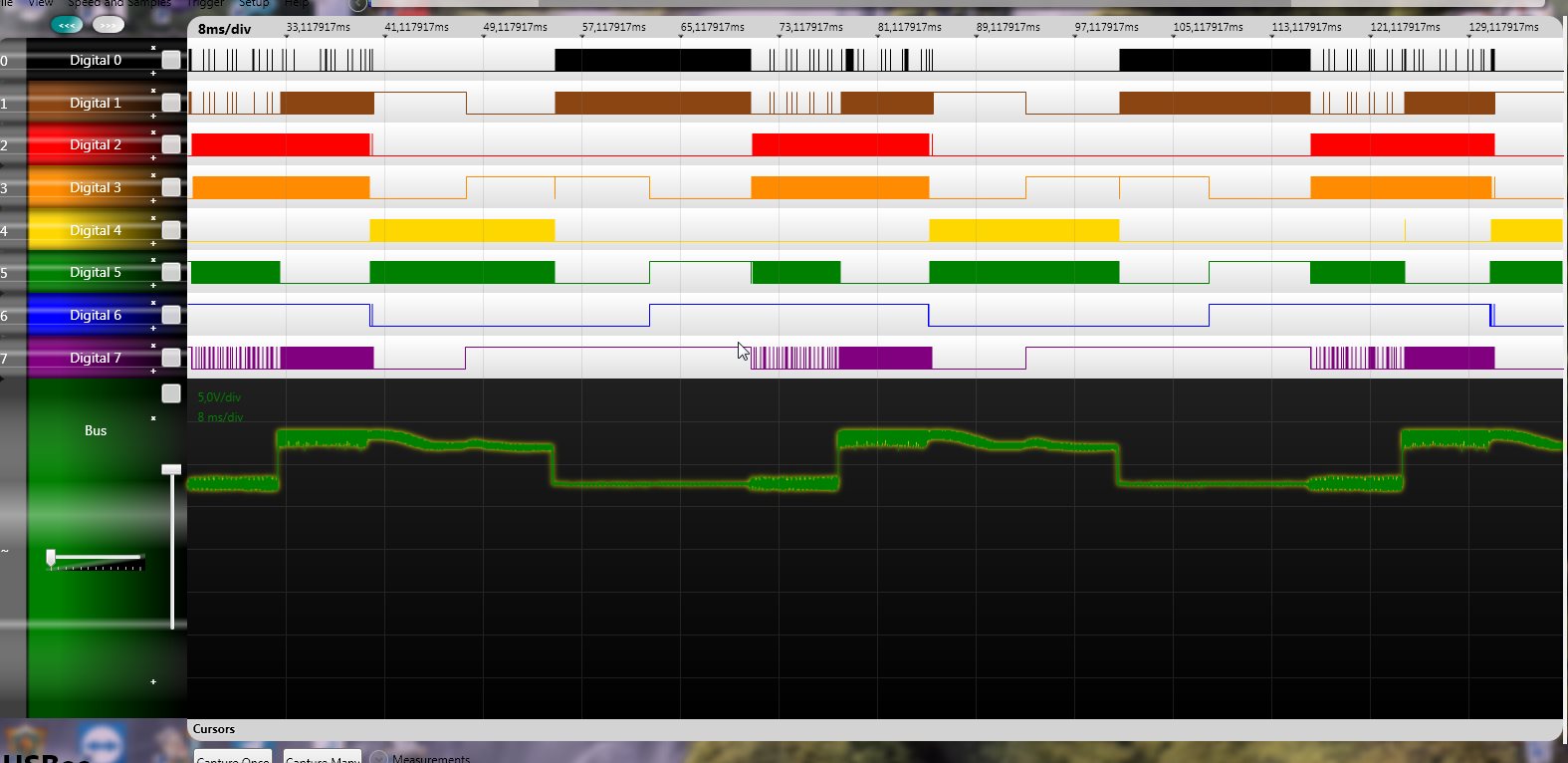Image resolution: width=1568 pixels, height=763 pixels.
Task: Click the plus icon under Digital 7
Action: coord(153,372)
